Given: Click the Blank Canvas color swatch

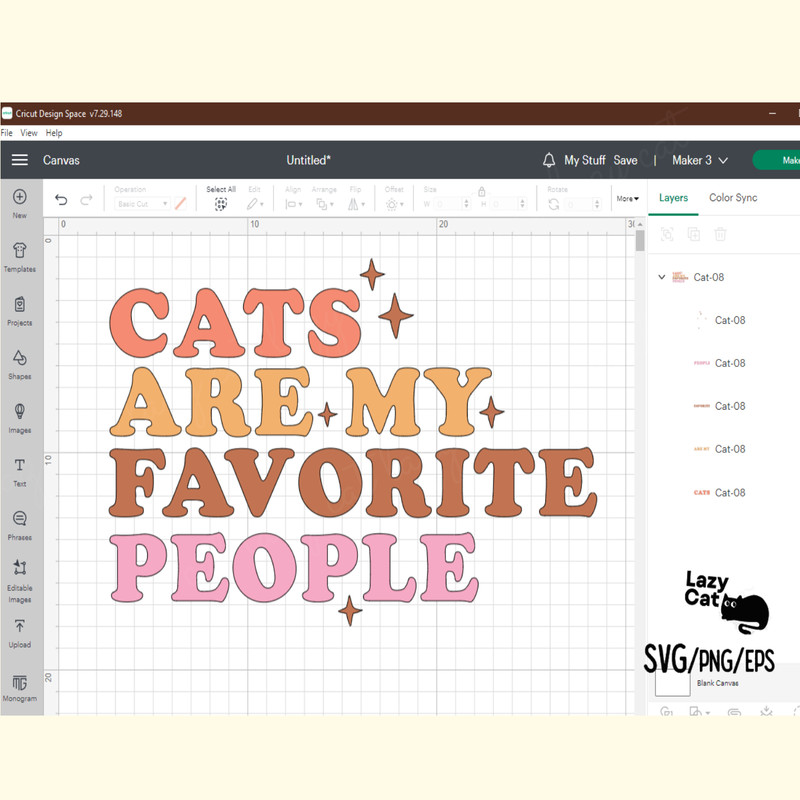Looking at the screenshot, I should tap(672, 681).
